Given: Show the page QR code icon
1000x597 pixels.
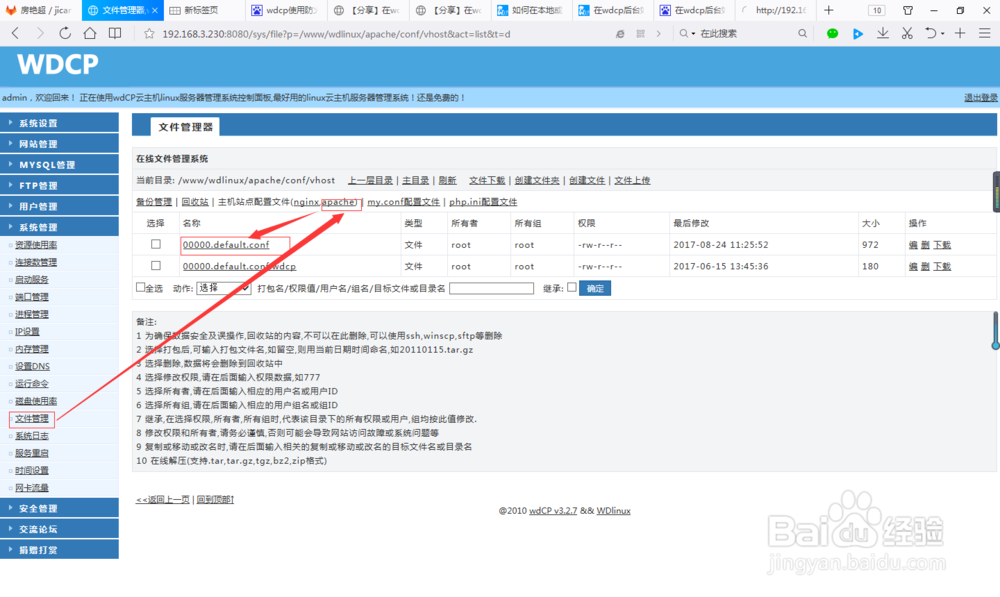Looking at the screenshot, I should point(640,34).
